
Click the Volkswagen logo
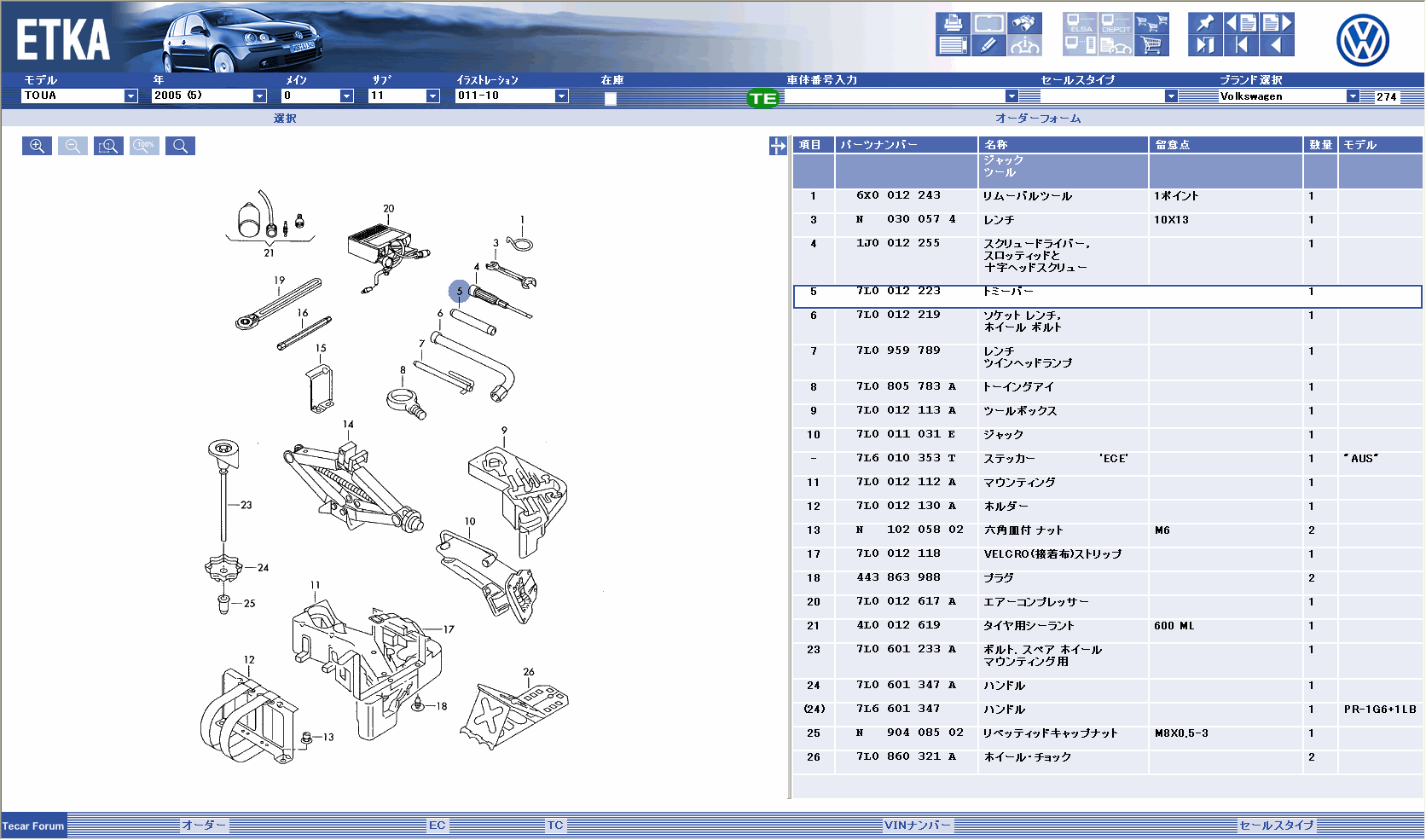[1362, 40]
